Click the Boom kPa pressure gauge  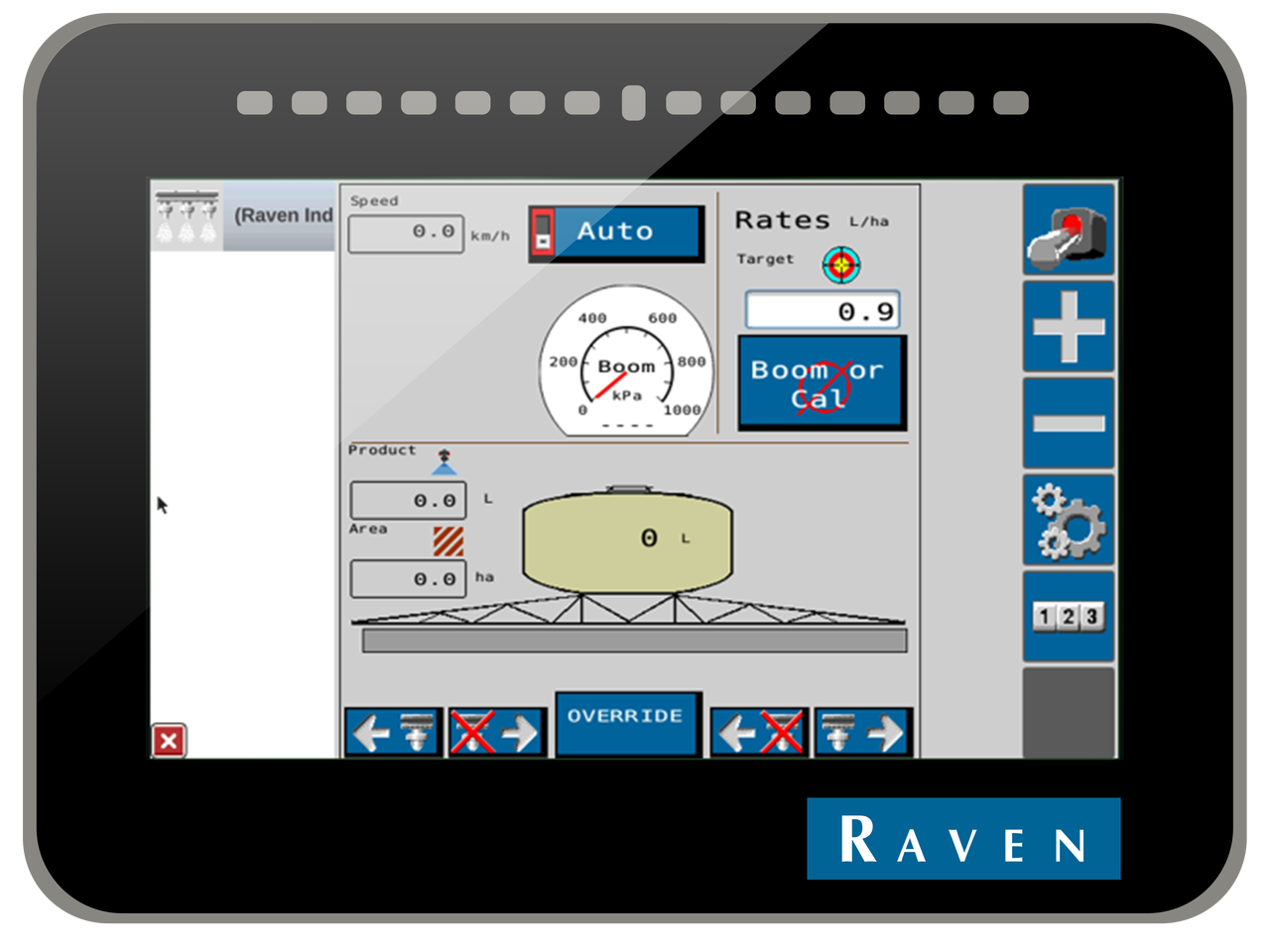[x=626, y=363]
